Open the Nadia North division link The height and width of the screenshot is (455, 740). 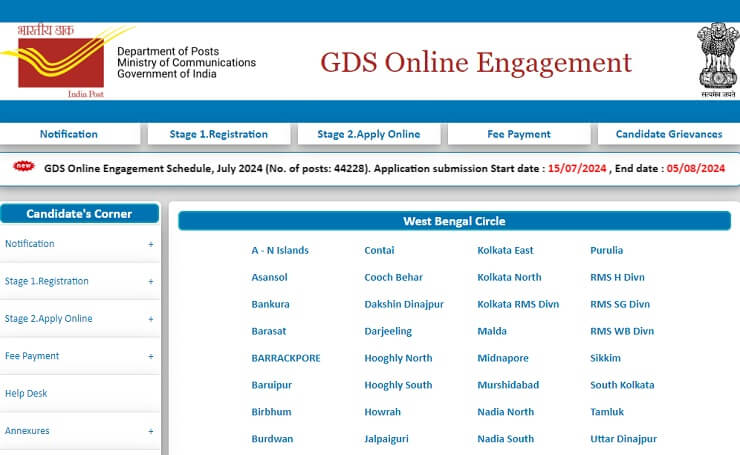505,412
